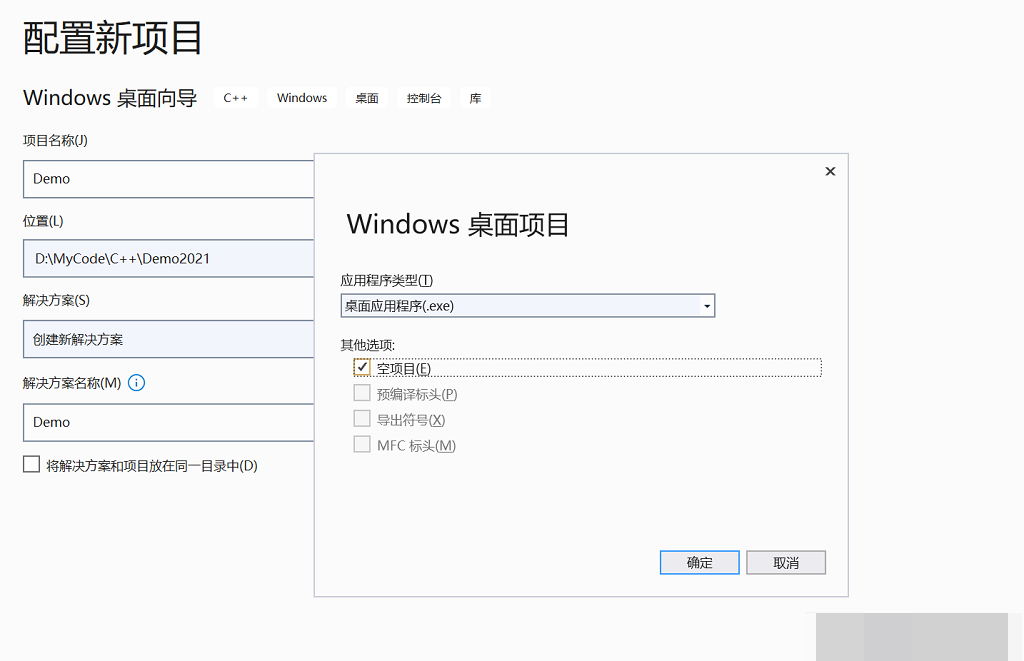Click the Windows 桌面向导 heading
This screenshot has width=1024, height=661.
pyautogui.click(x=110, y=98)
